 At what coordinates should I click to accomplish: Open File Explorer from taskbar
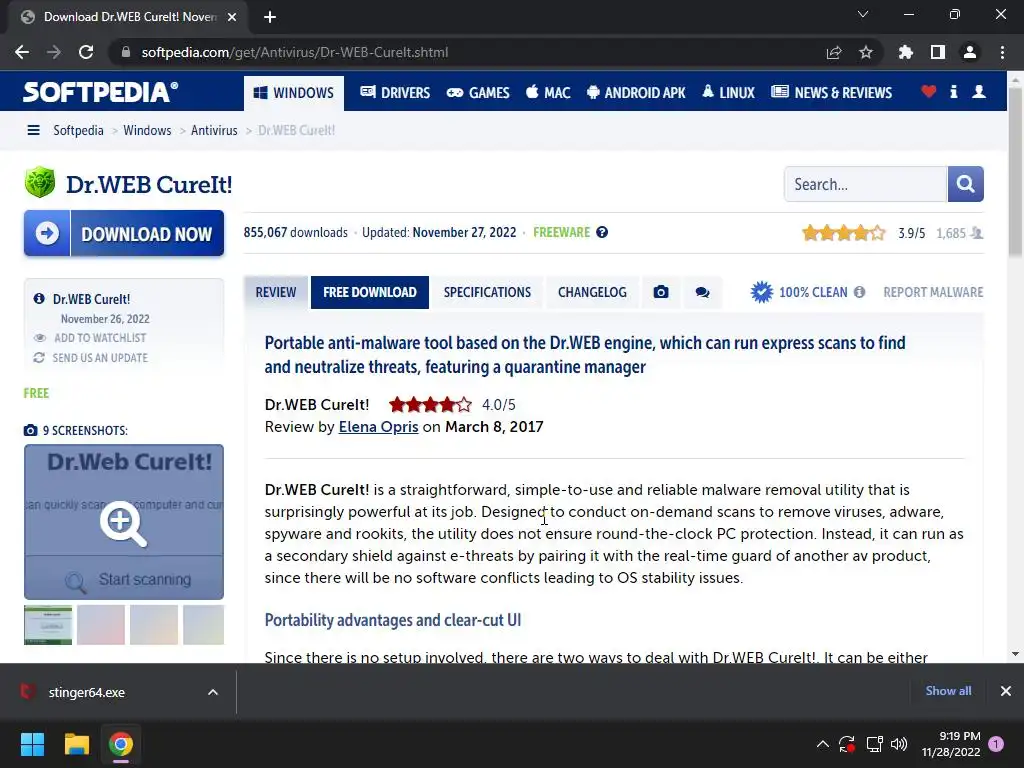[x=76, y=744]
